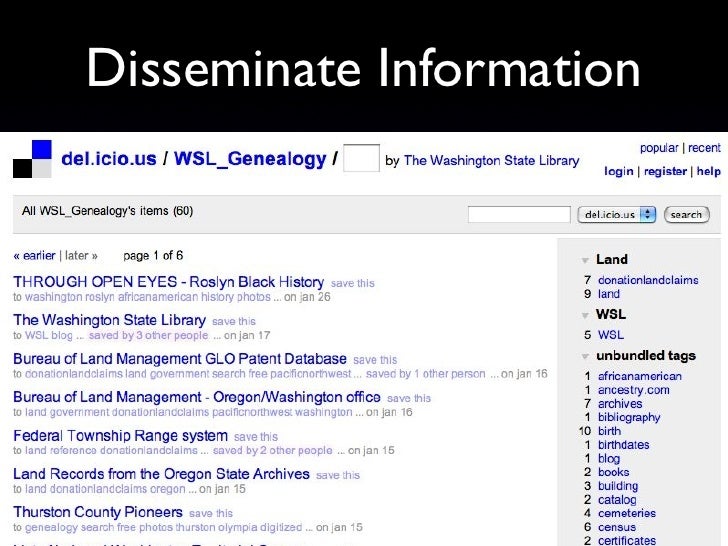Save this for Washington State Library bookmark
Viewport: 728px width, 546px height.
click(x=234, y=321)
